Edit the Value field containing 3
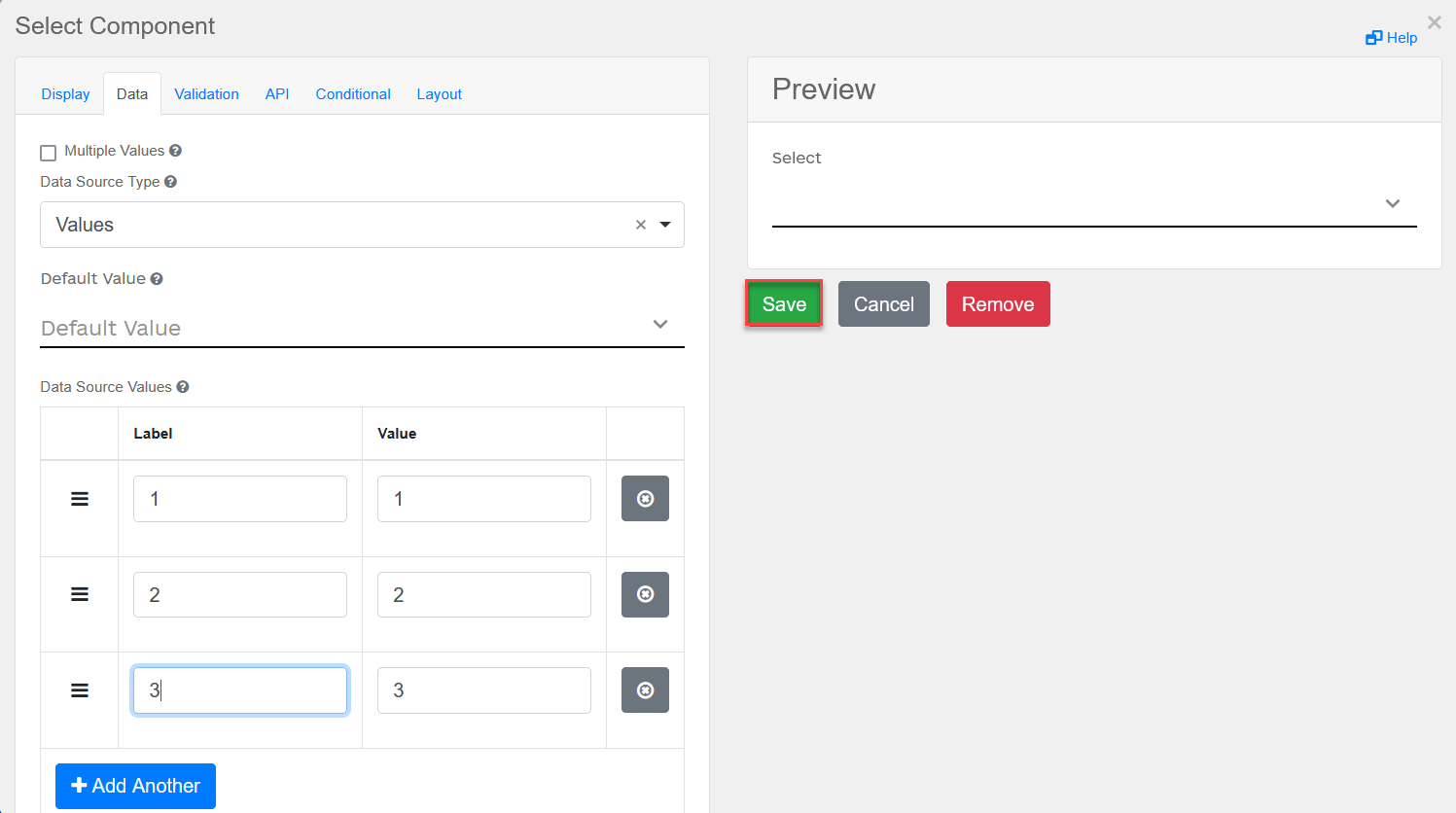 [x=484, y=690]
